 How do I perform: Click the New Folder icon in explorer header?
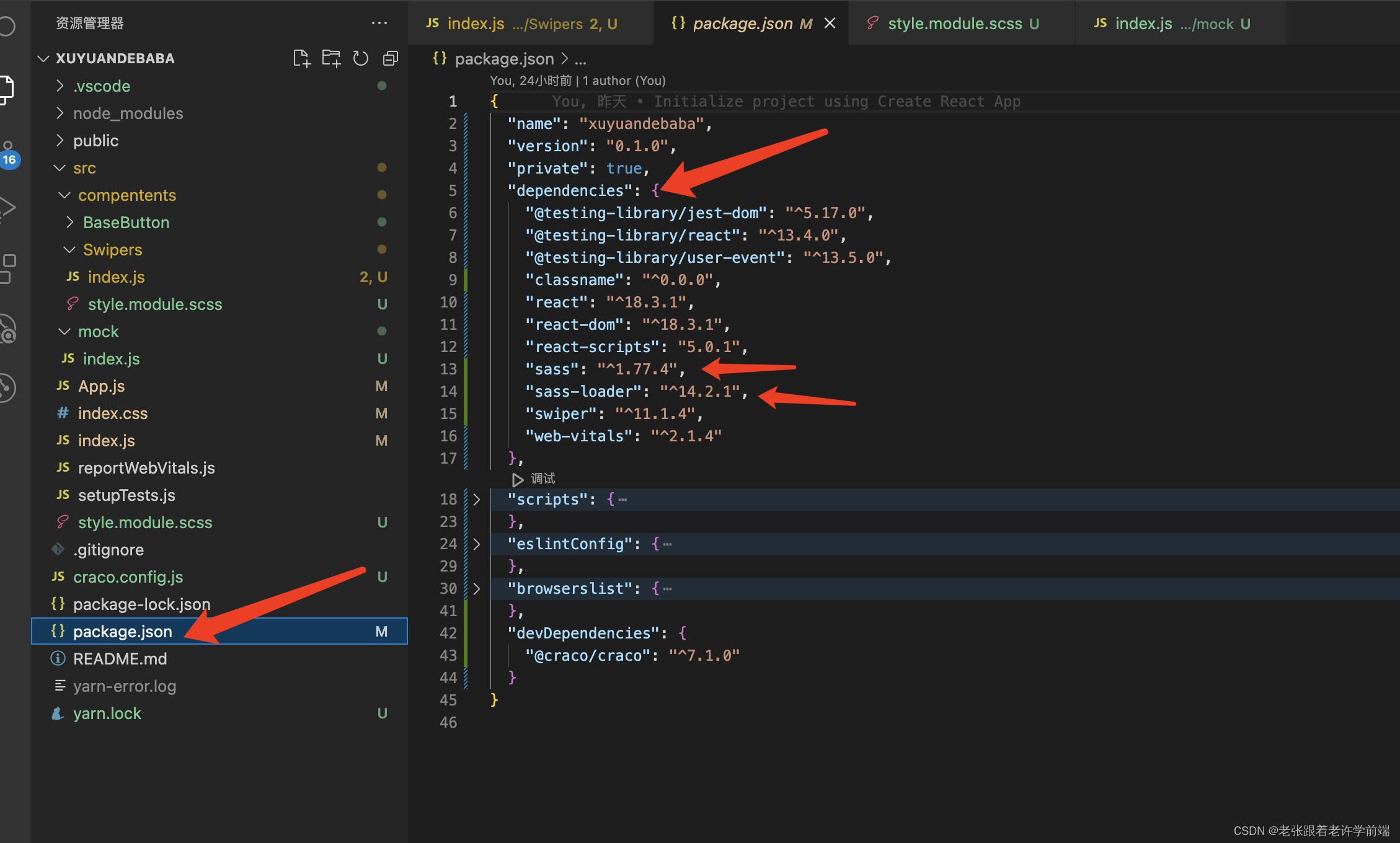tap(331, 58)
